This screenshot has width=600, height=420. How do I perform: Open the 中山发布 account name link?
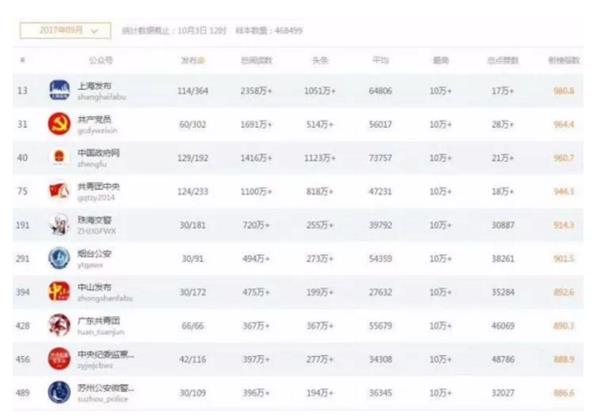tap(95, 287)
